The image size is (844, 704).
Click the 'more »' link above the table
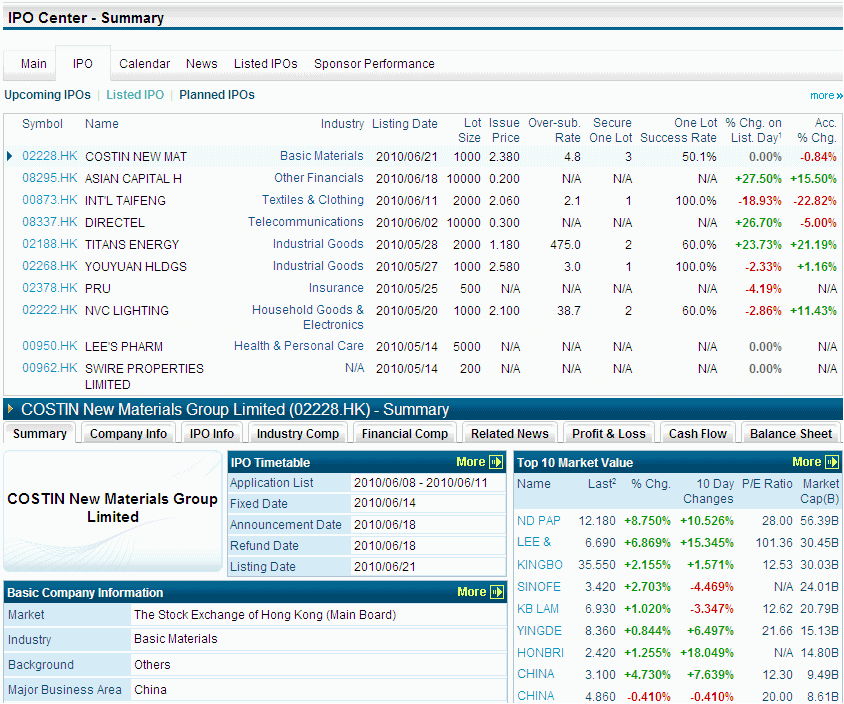(x=826, y=95)
